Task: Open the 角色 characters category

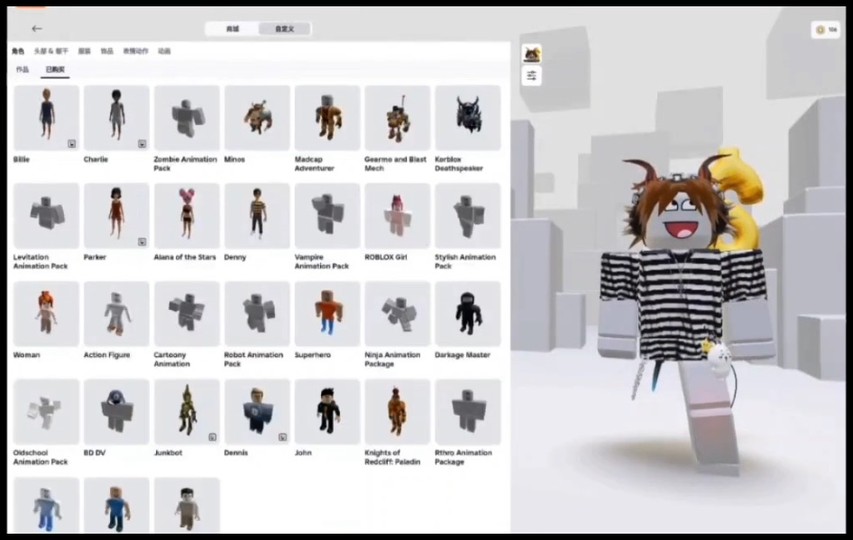Action: coord(18,51)
